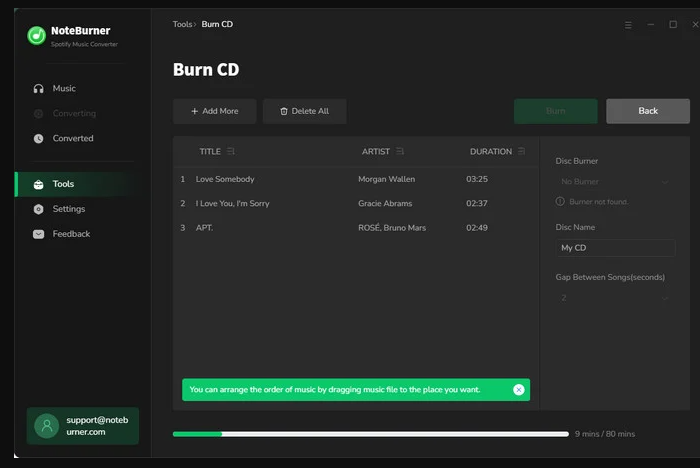Click the Converting sidebar icon

[x=38, y=114]
